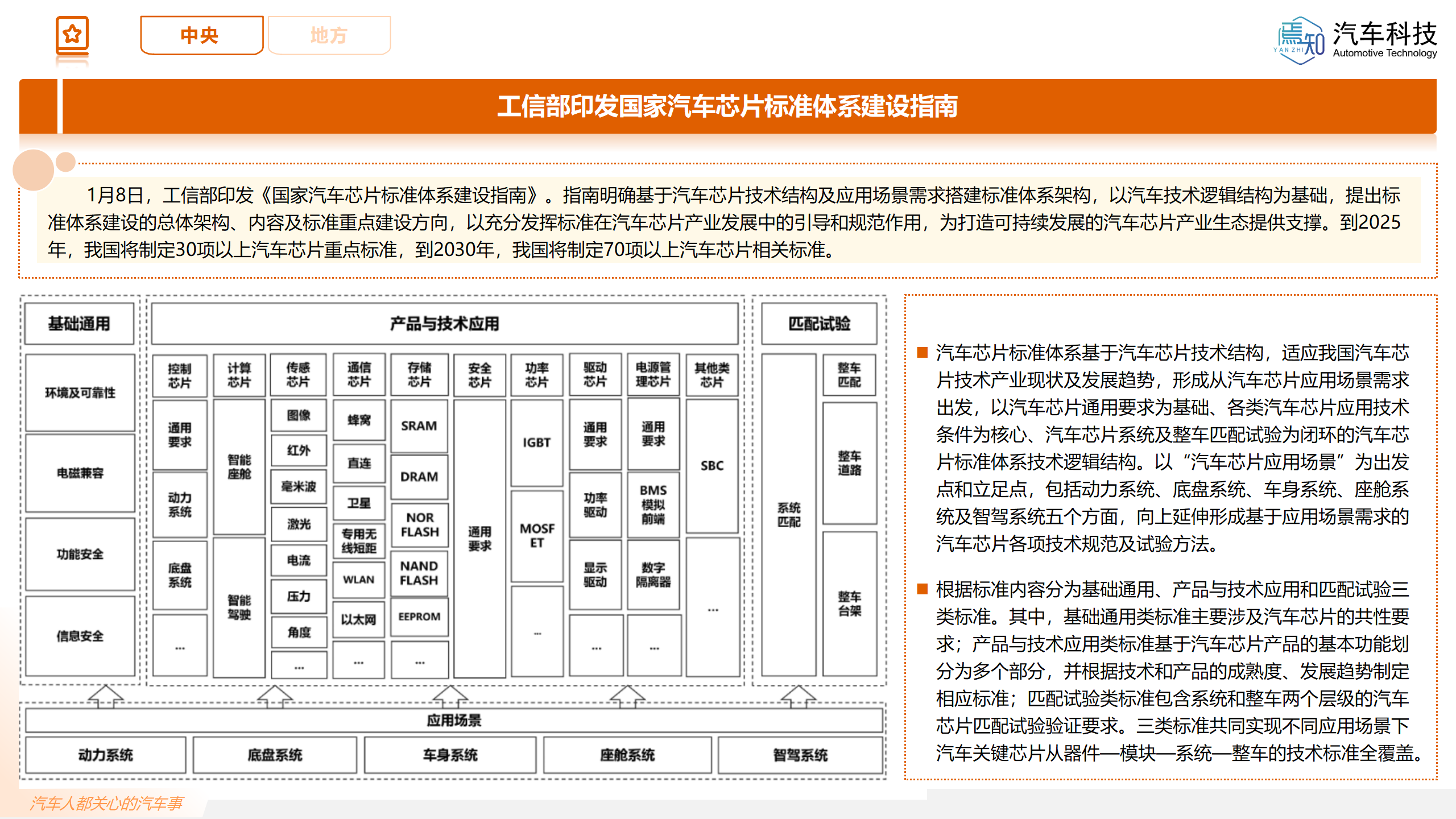Click the 电源管理芯片 column header
This screenshot has height=819, width=1456.
[x=653, y=375]
